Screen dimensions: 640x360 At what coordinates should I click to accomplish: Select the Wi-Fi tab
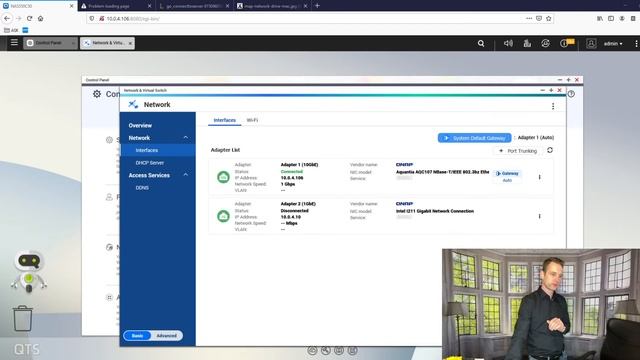pyautogui.click(x=252, y=120)
